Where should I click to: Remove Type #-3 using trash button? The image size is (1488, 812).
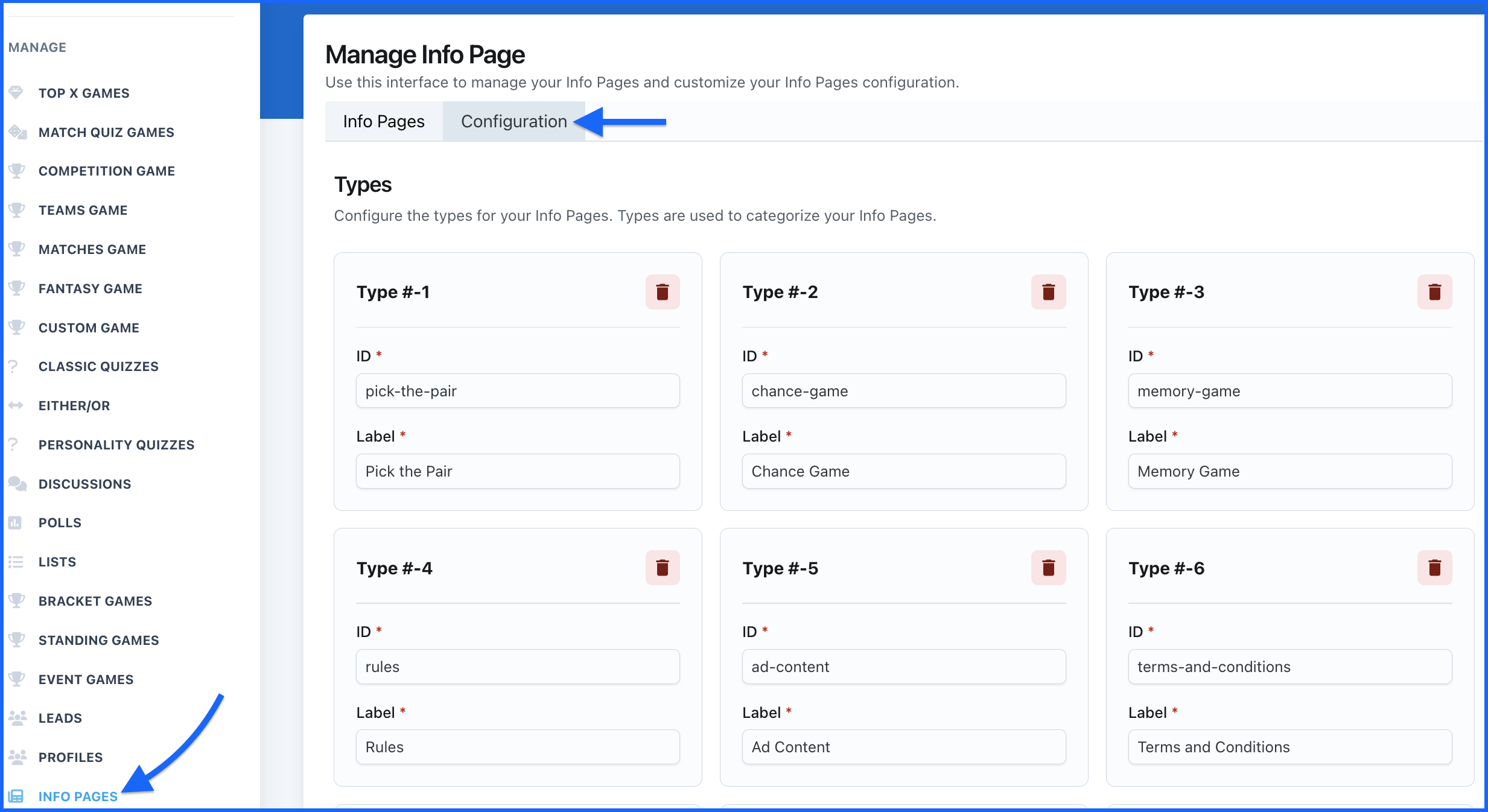click(1434, 292)
